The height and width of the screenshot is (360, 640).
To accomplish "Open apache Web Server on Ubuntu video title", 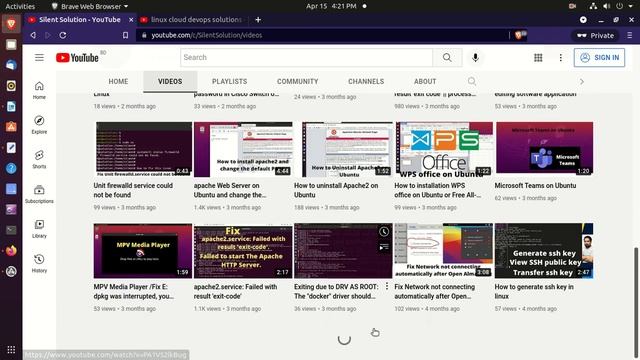I will pyautogui.click(x=230, y=190).
